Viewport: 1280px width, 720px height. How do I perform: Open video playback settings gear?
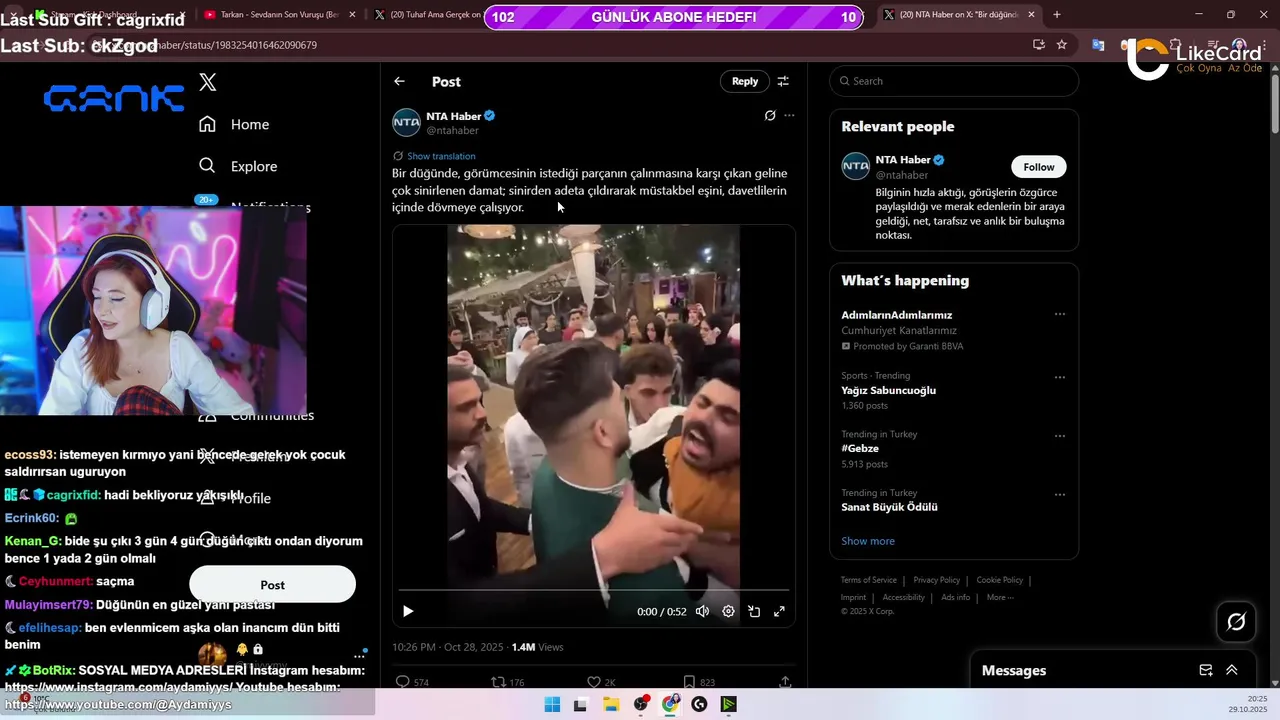(x=728, y=611)
